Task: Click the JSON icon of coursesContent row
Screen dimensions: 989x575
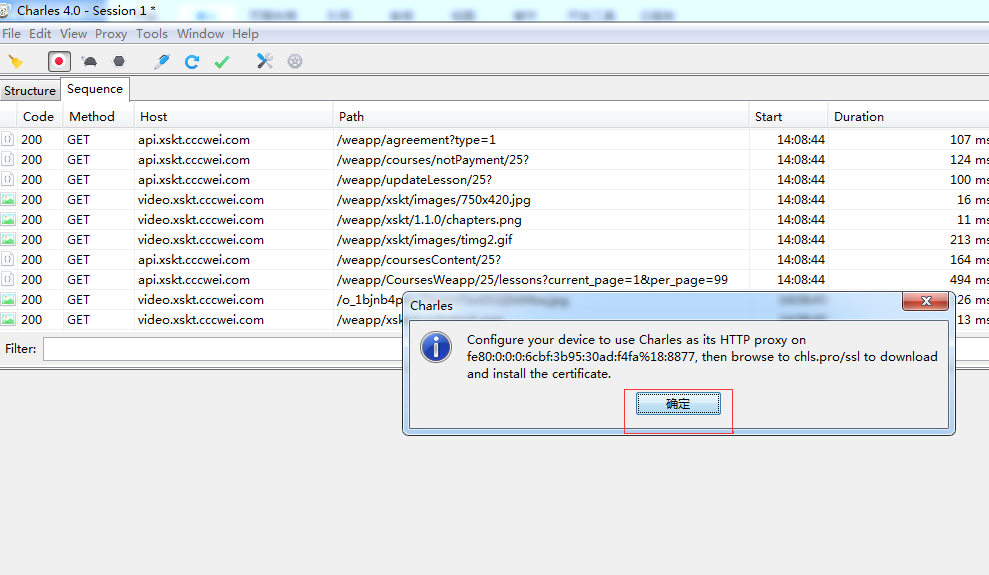Action: (x=8, y=260)
